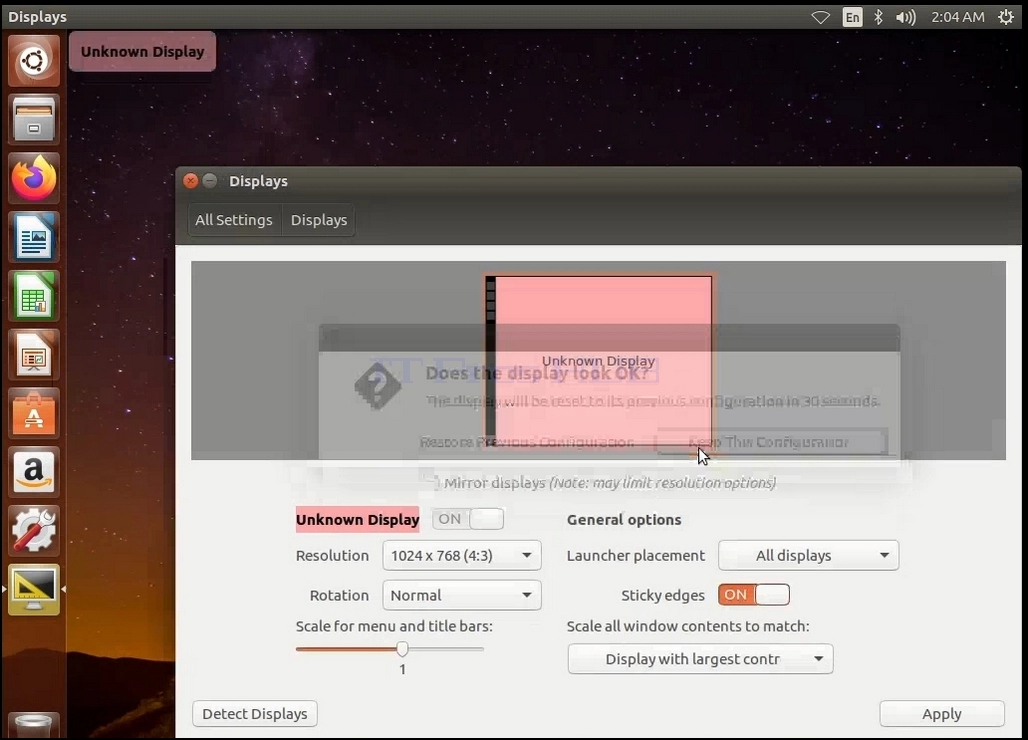Open the Ubuntu Dash search launcher
The image size is (1028, 740).
point(34,61)
